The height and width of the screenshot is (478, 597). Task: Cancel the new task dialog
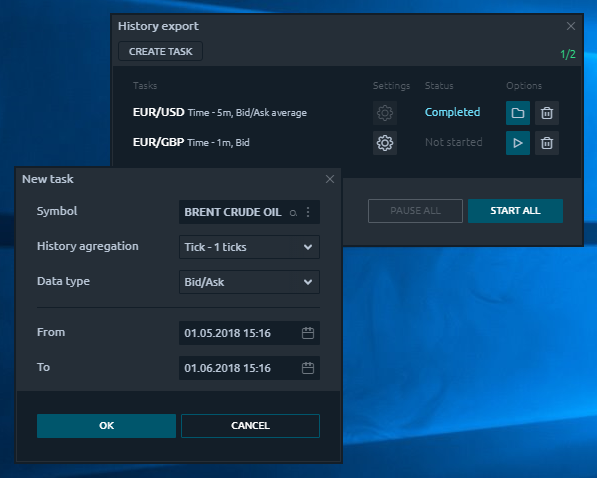coord(250,425)
